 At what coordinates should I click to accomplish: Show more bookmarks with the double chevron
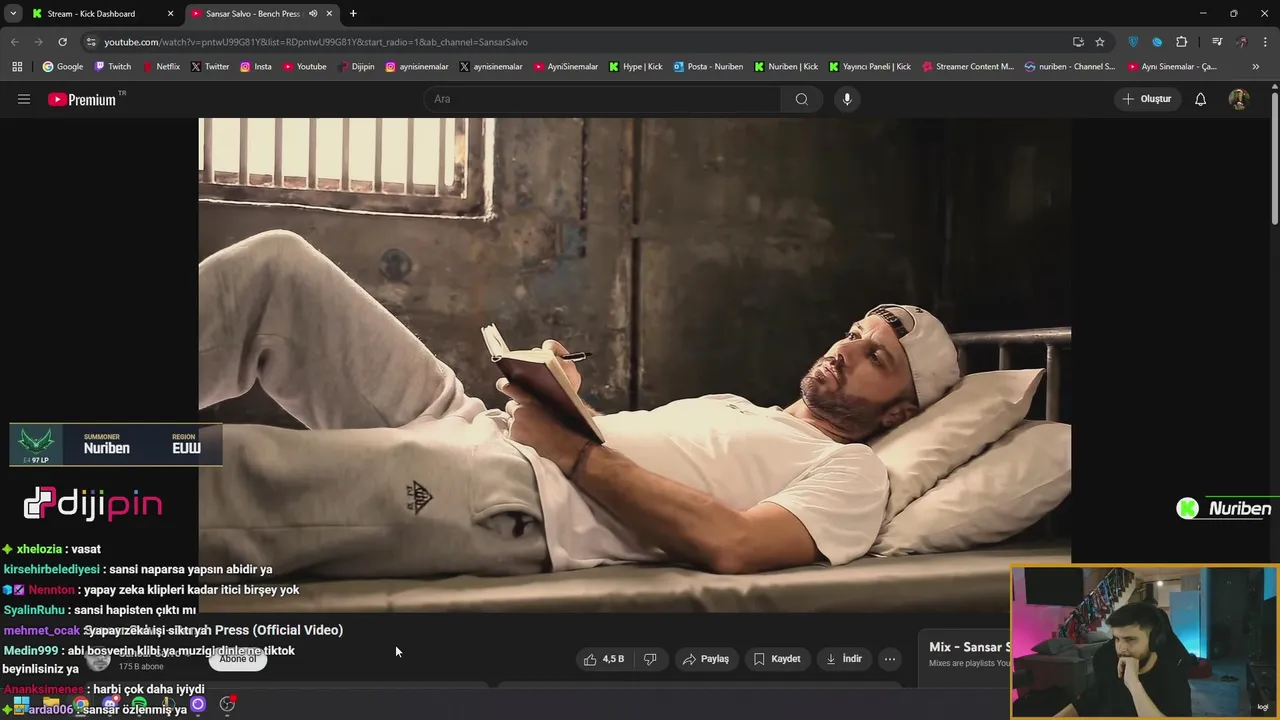click(x=1256, y=67)
